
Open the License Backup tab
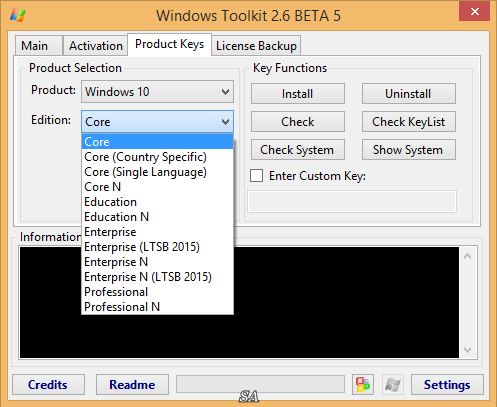coord(256,46)
